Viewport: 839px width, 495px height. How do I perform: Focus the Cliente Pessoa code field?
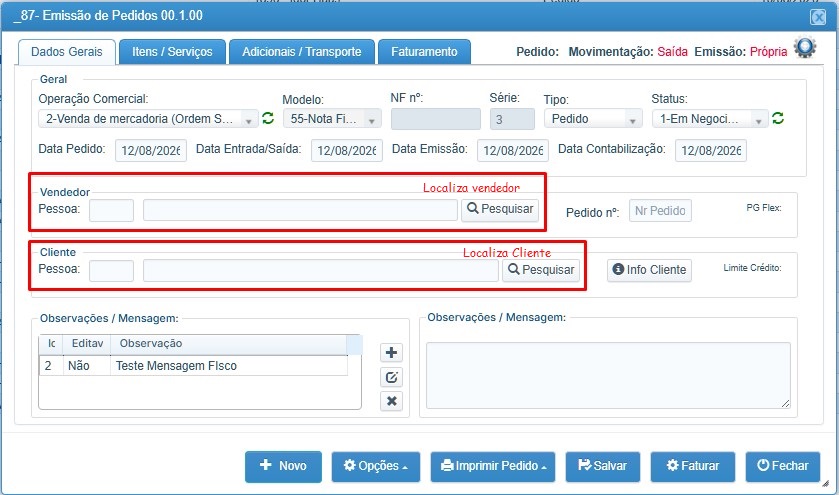click(111, 271)
